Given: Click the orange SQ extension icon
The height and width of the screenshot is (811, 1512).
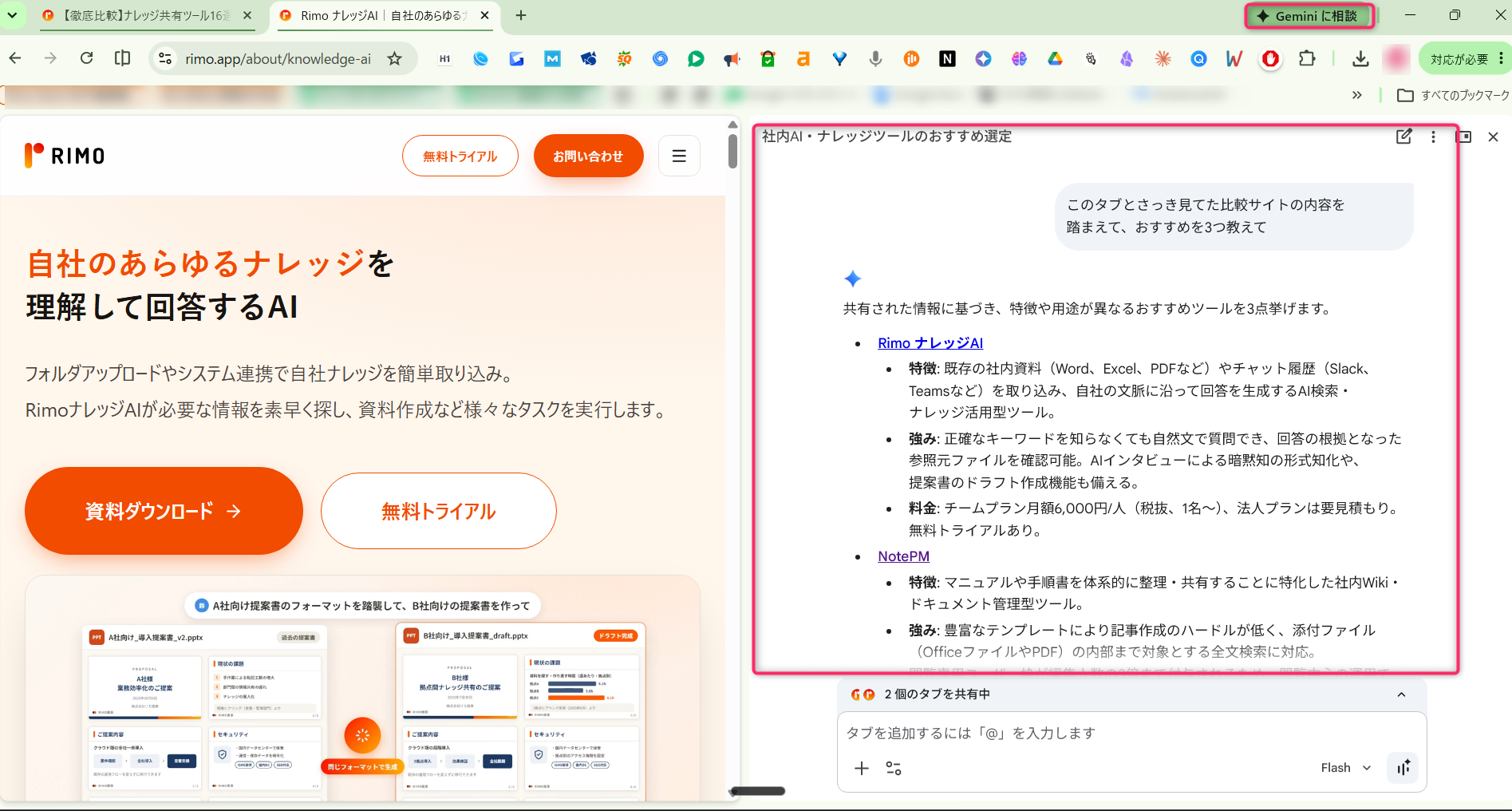Looking at the screenshot, I should pos(624,58).
